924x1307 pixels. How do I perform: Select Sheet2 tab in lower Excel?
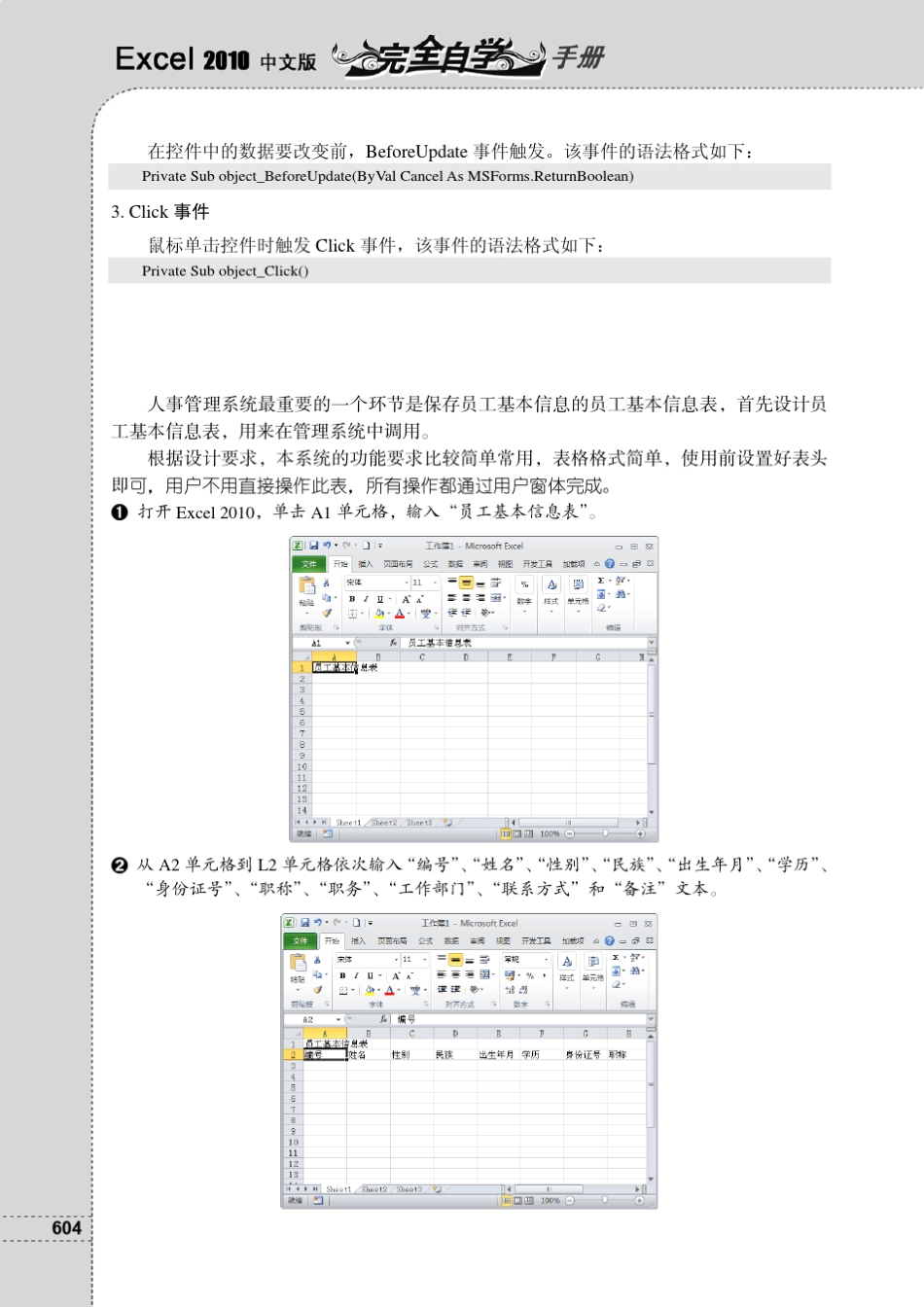[x=374, y=1189]
